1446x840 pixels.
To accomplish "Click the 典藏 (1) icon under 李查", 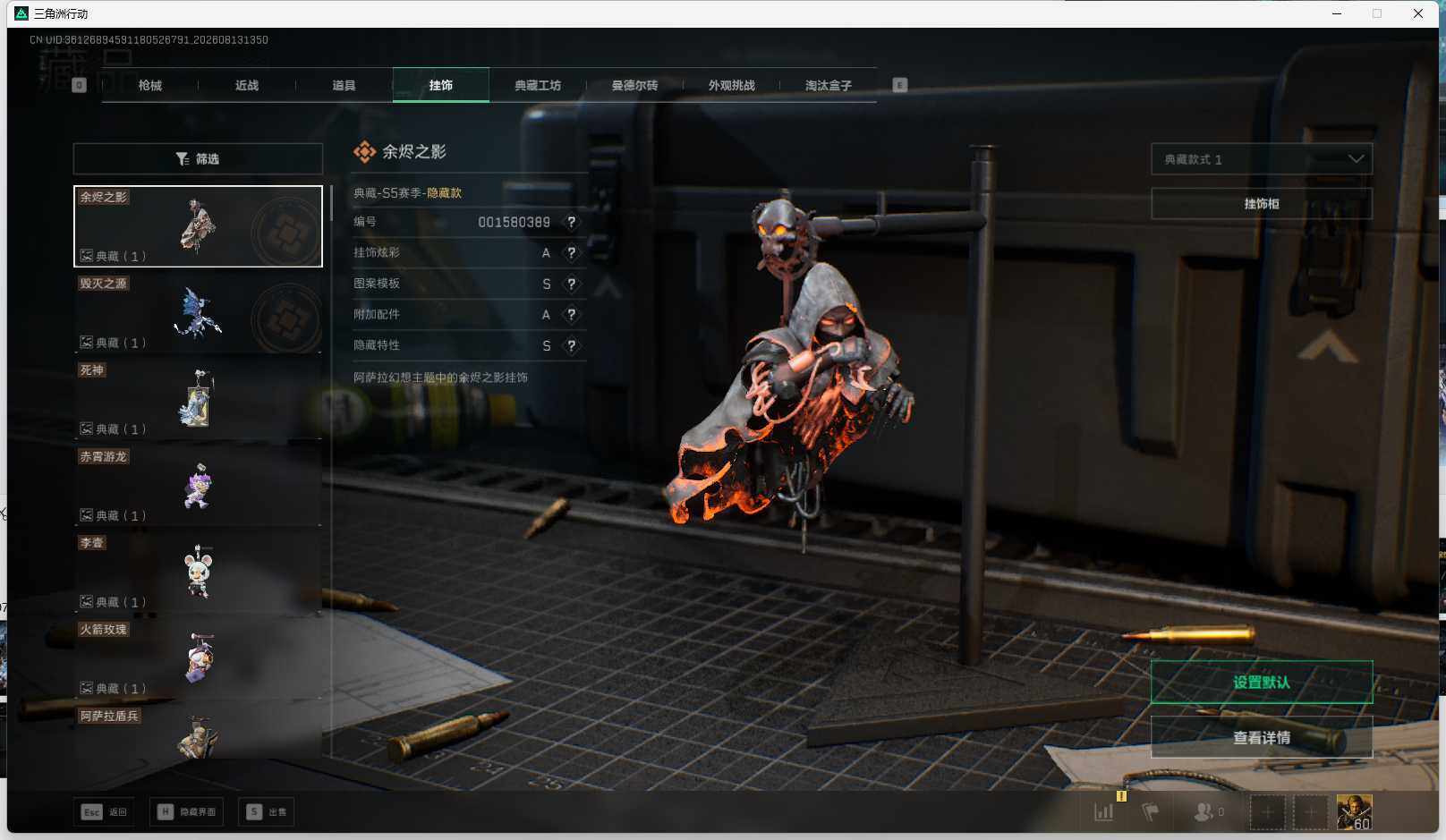I will [86, 602].
